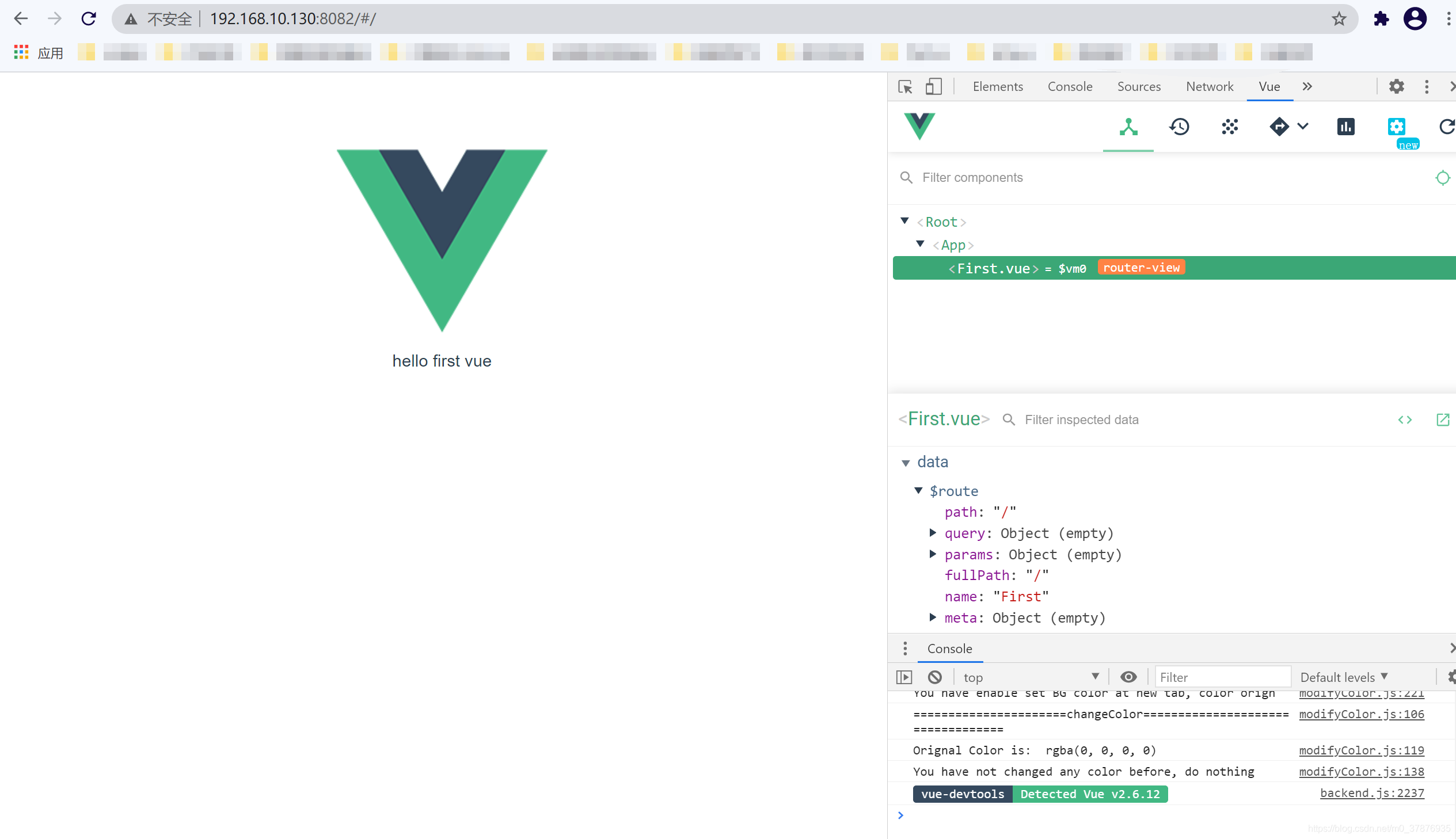Show more DevTools tabs chevron
Image resolution: width=1456 pixels, height=839 pixels.
[x=1307, y=86]
